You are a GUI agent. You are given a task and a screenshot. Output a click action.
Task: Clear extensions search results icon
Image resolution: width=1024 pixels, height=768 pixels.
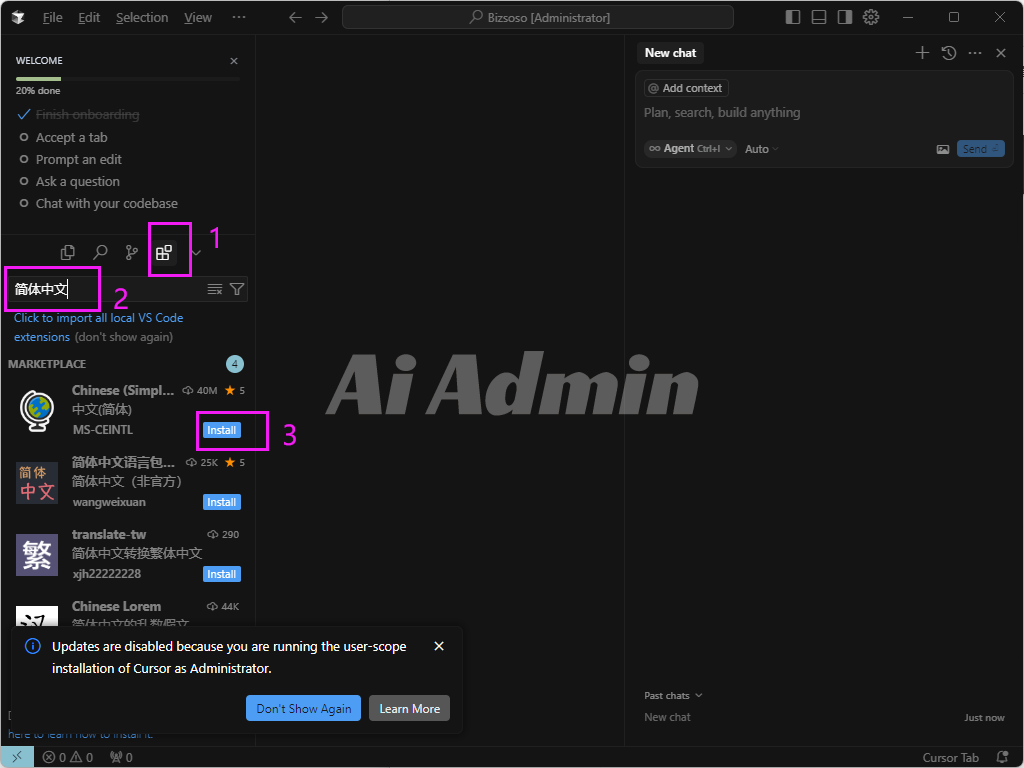pos(215,289)
